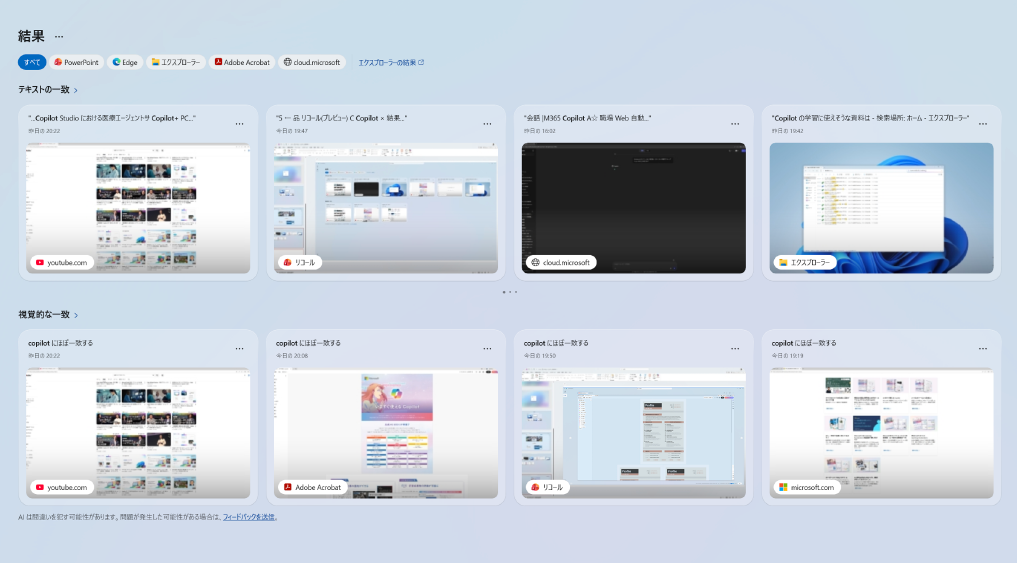Viewport: 1017px width, 563px height.
Task: Filter results by エクスプローラー chip
Action: point(176,62)
